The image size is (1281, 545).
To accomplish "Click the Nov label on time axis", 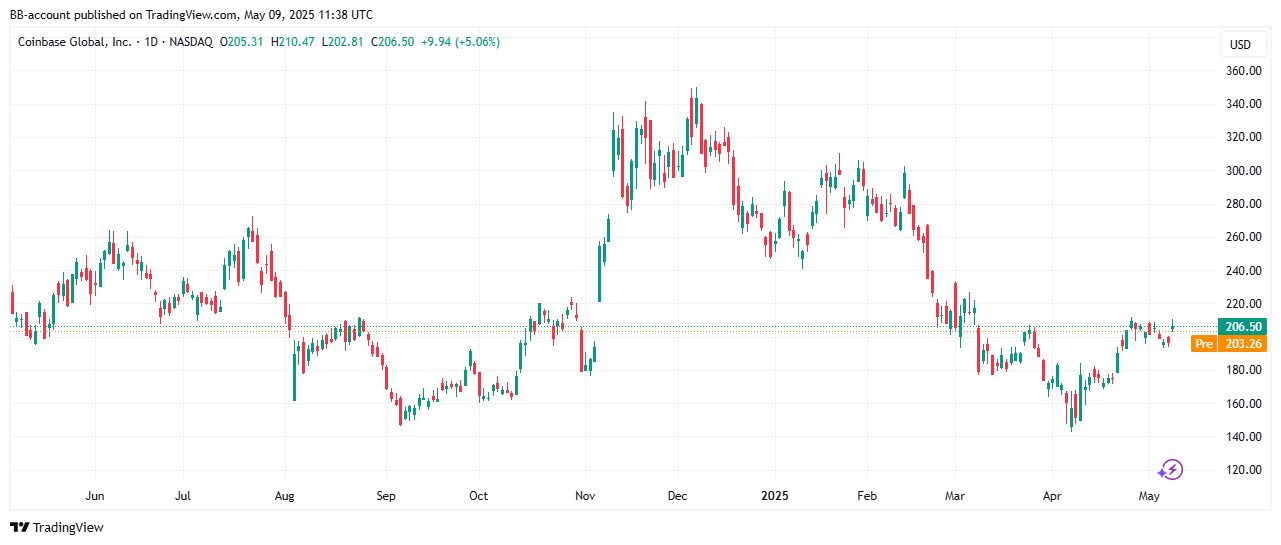I will (x=587, y=496).
